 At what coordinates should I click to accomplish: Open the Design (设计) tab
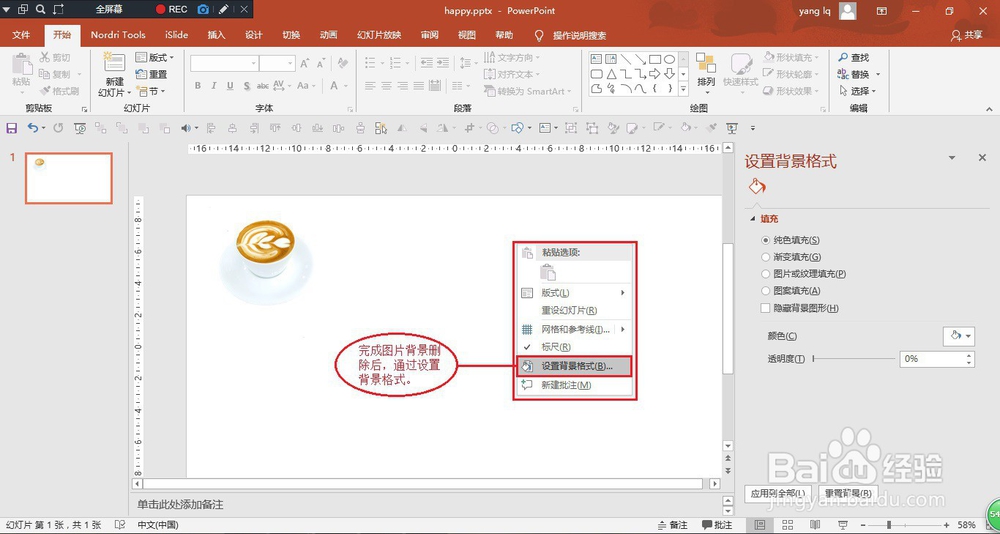tap(254, 35)
